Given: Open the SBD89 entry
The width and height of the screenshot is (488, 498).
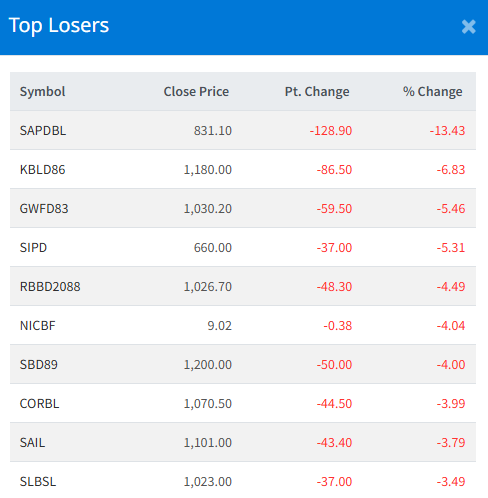Looking at the screenshot, I should (x=39, y=364).
